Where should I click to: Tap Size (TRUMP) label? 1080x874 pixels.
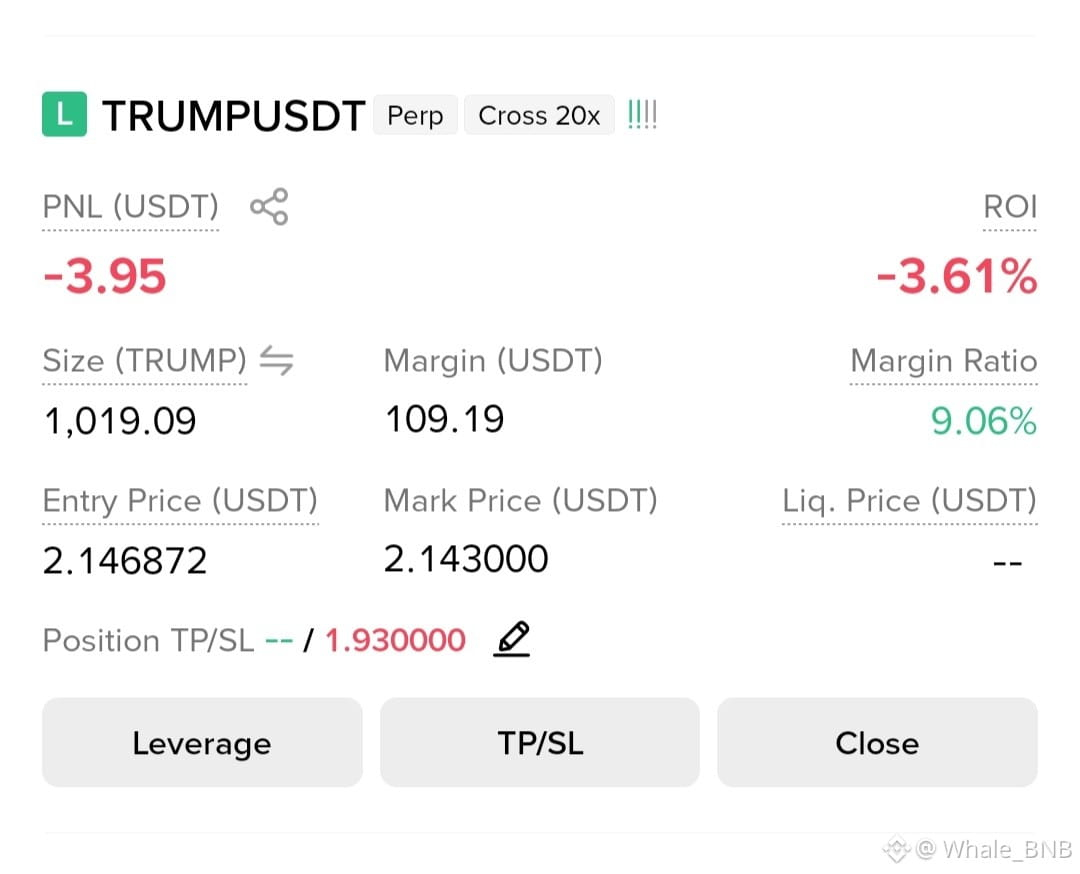click(x=145, y=361)
